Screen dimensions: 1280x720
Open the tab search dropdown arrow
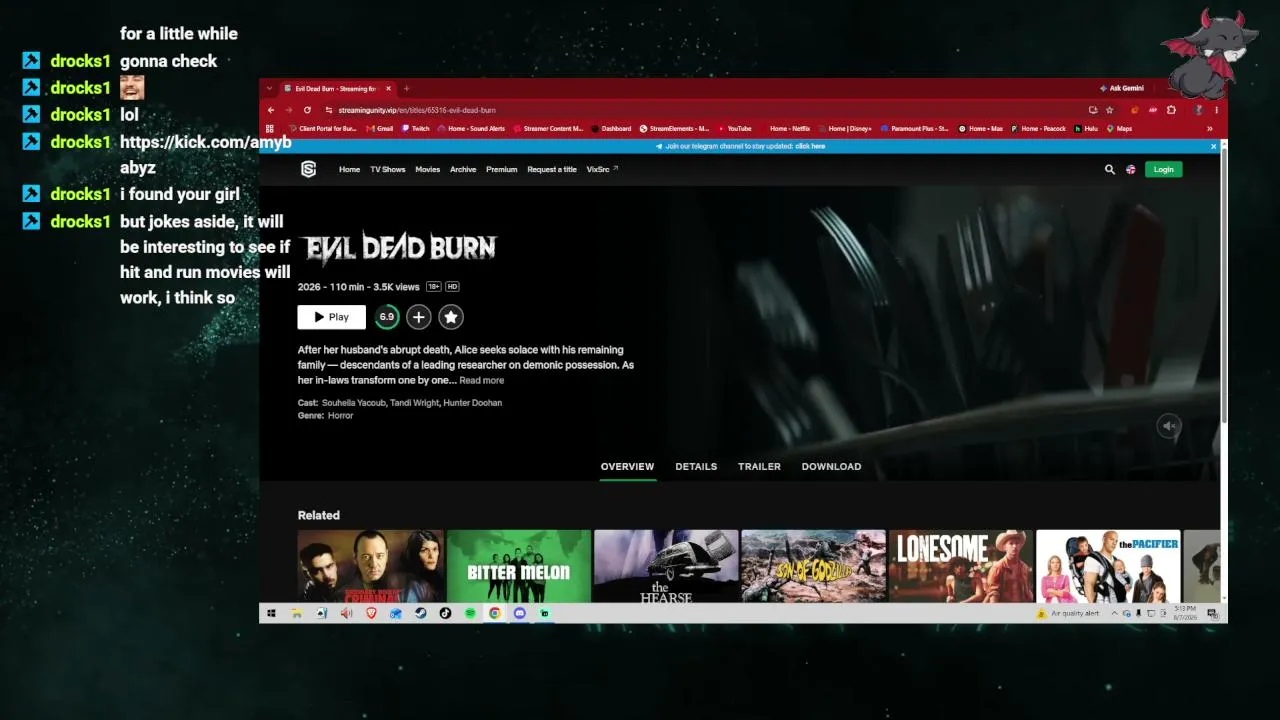click(x=270, y=88)
